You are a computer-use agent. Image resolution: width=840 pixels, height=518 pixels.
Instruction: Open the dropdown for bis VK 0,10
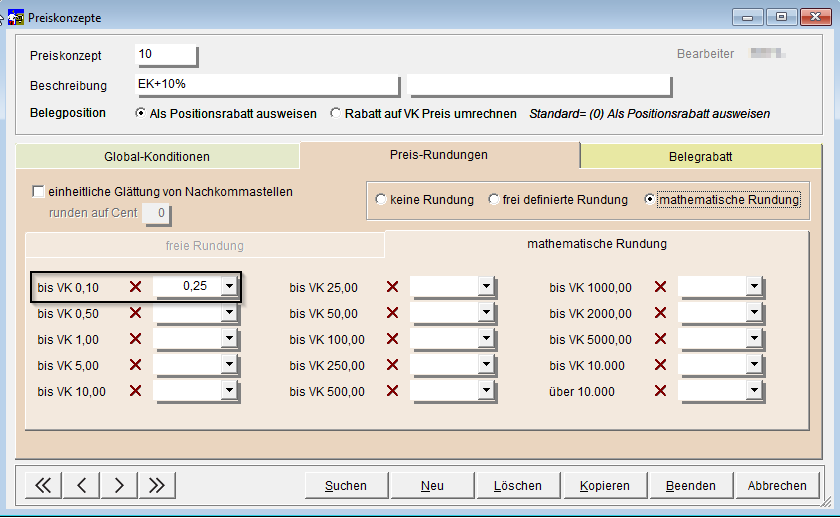click(x=229, y=286)
